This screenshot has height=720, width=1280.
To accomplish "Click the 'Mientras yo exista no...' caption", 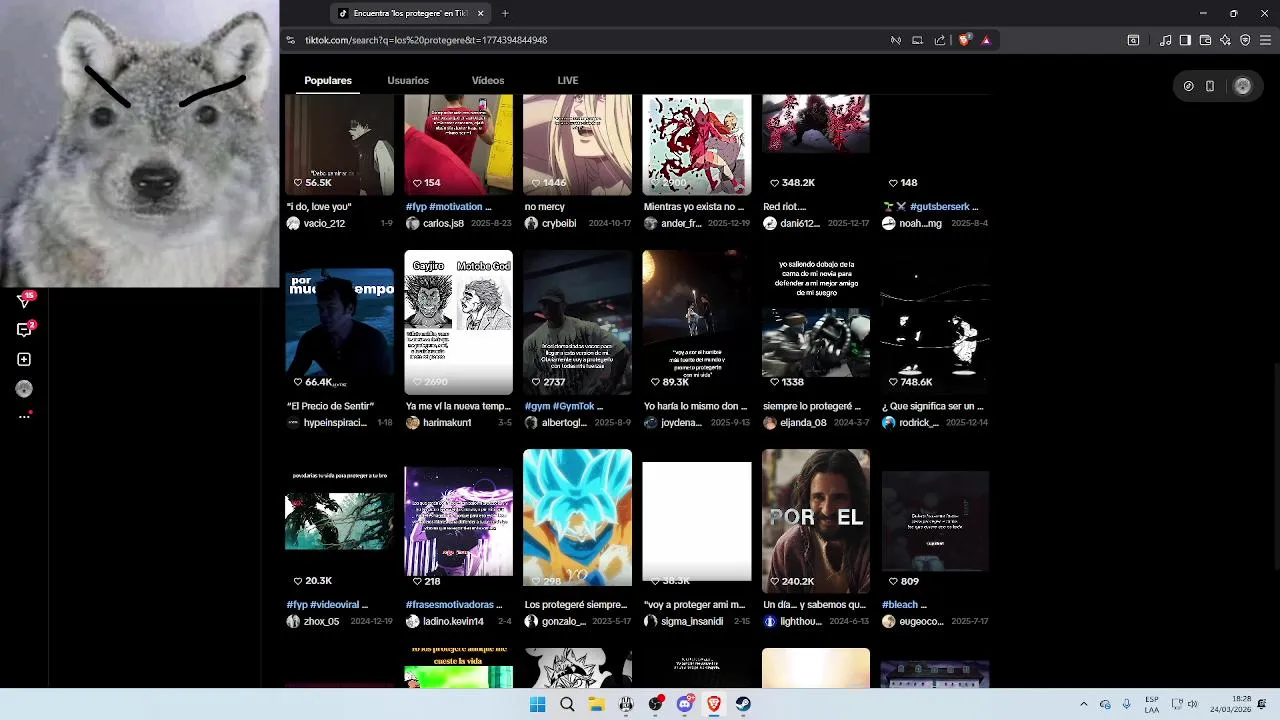I will tap(695, 207).
